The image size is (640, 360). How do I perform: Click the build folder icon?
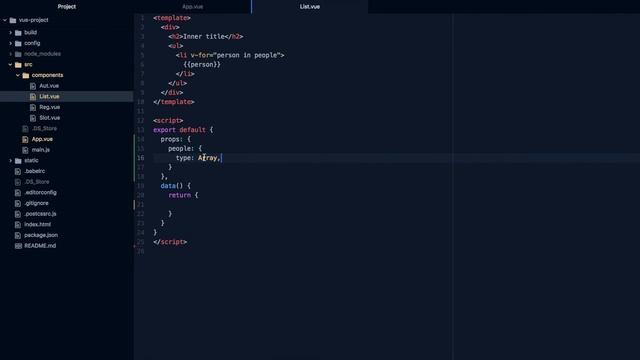point(18,32)
